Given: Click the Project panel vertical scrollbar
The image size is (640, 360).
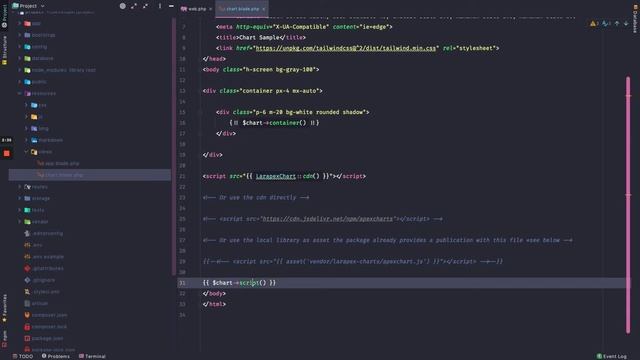Looking at the screenshot, I should point(174,147).
